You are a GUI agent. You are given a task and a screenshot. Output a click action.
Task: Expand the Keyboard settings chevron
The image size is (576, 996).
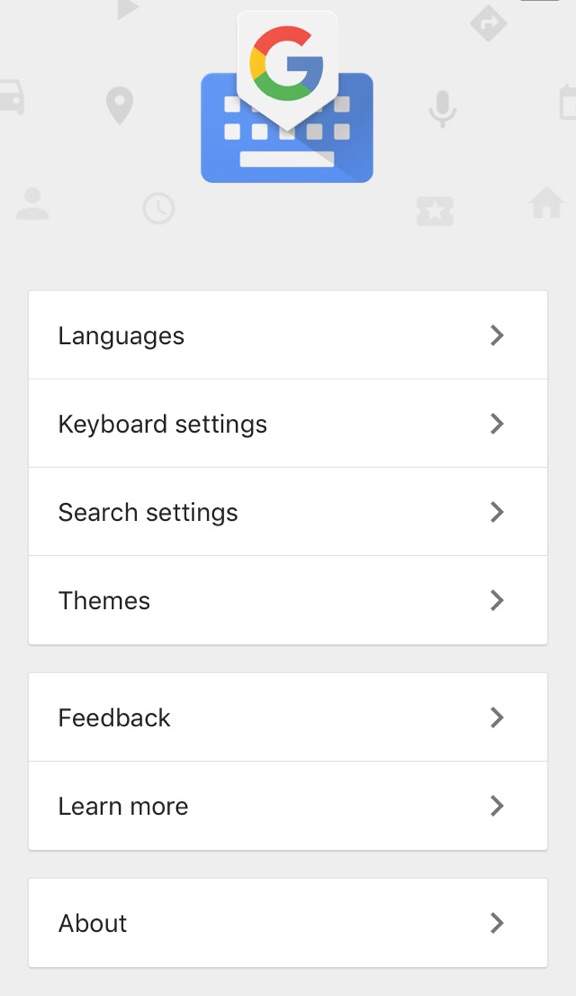[497, 424]
